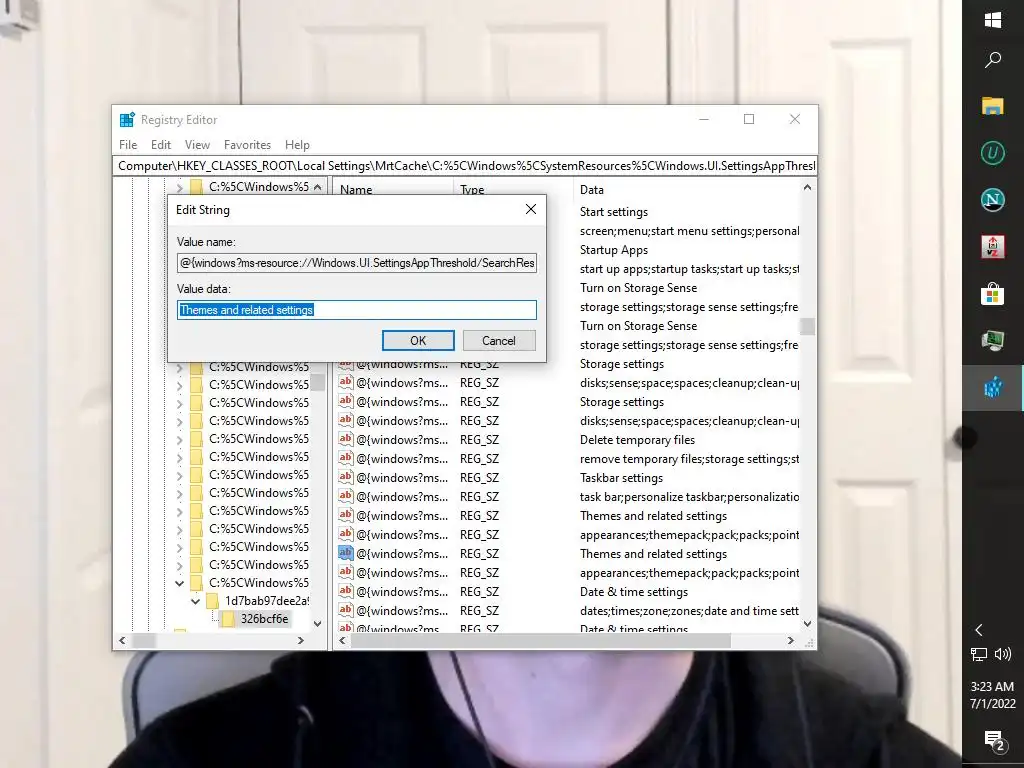Image resolution: width=1024 pixels, height=768 pixels.
Task: Open volume control tray icon
Action: point(1002,654)
